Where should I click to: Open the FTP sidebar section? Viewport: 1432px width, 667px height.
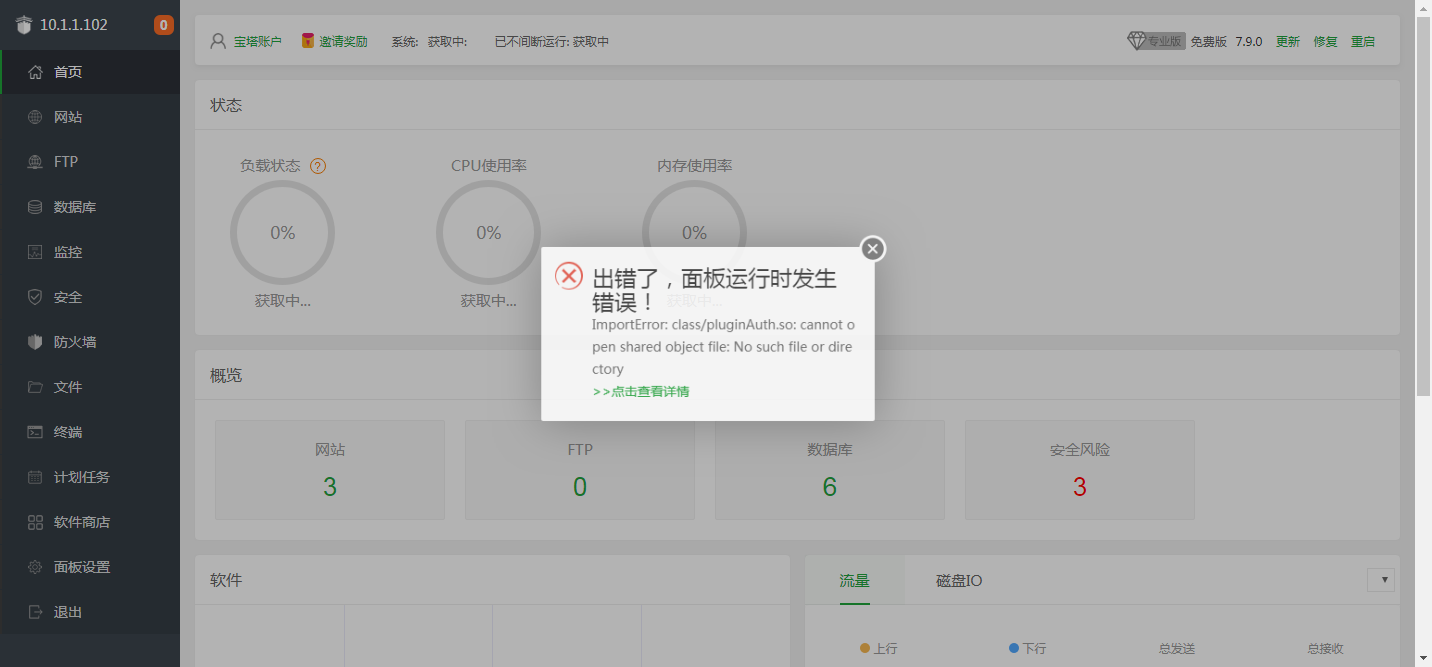point(90,162)
